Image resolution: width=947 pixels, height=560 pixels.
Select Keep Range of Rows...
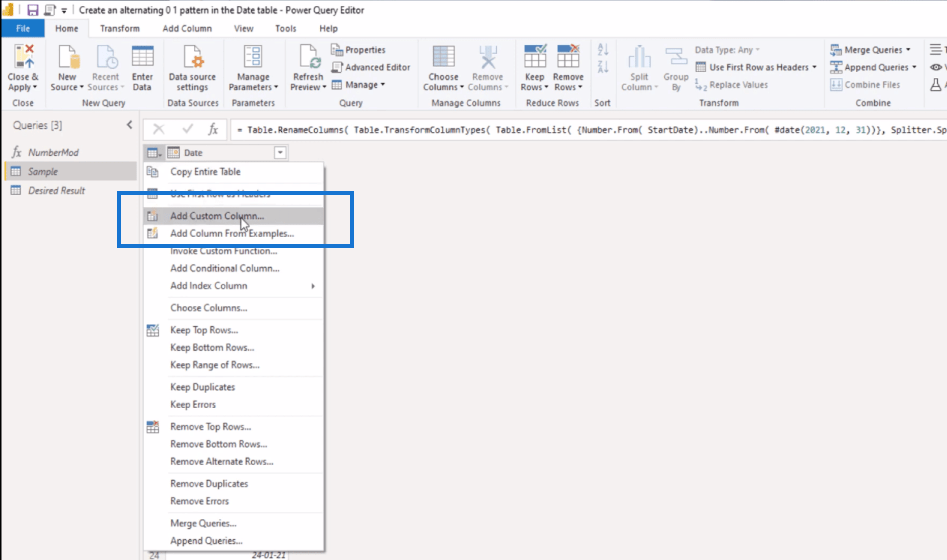pos(234,365)
